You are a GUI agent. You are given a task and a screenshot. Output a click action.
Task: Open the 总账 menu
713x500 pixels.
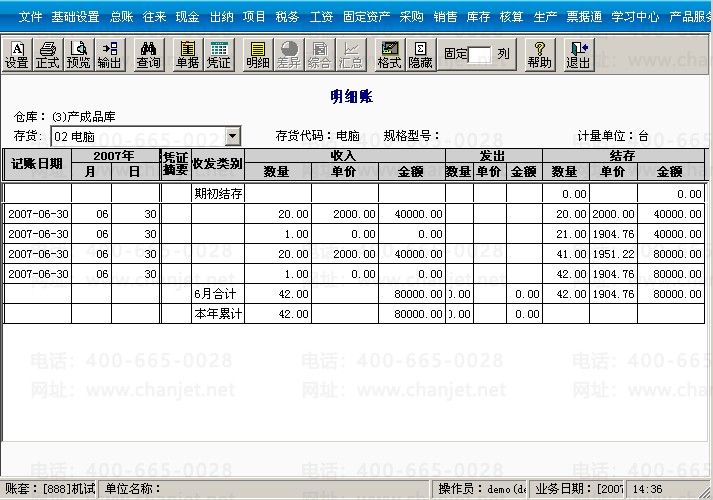(x=121, y=17)
